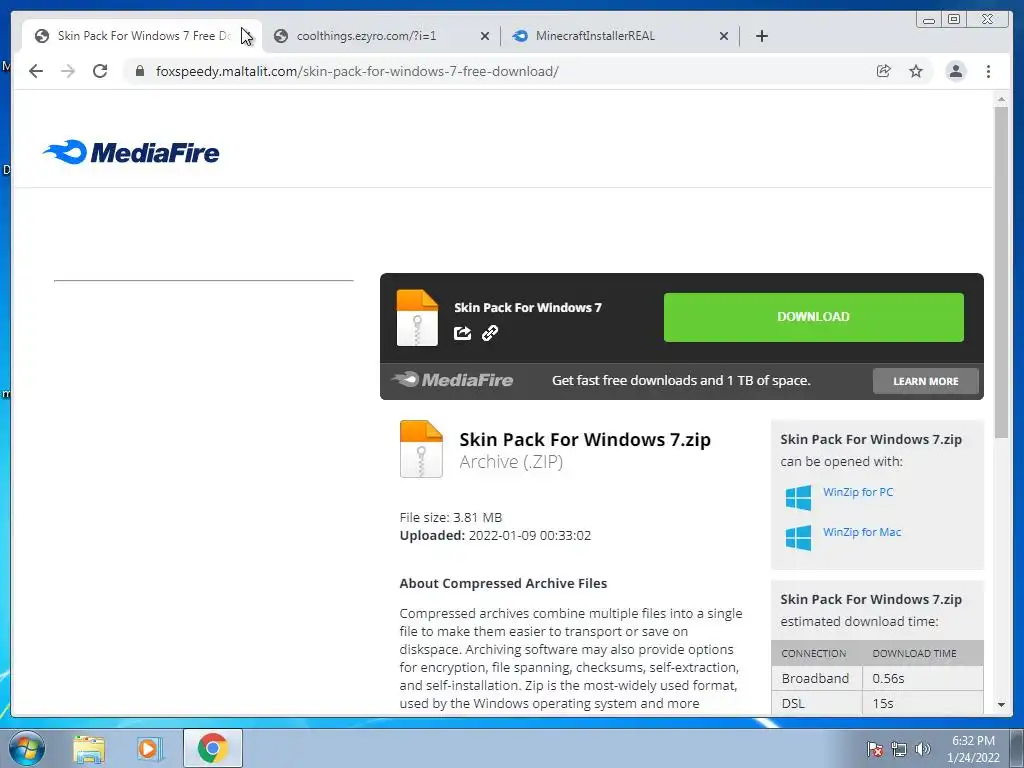The width and height of the screenshot is (1024, 768).
Task: Click the Windows logo next to WinZip for PC
Action: pos(798,498)
